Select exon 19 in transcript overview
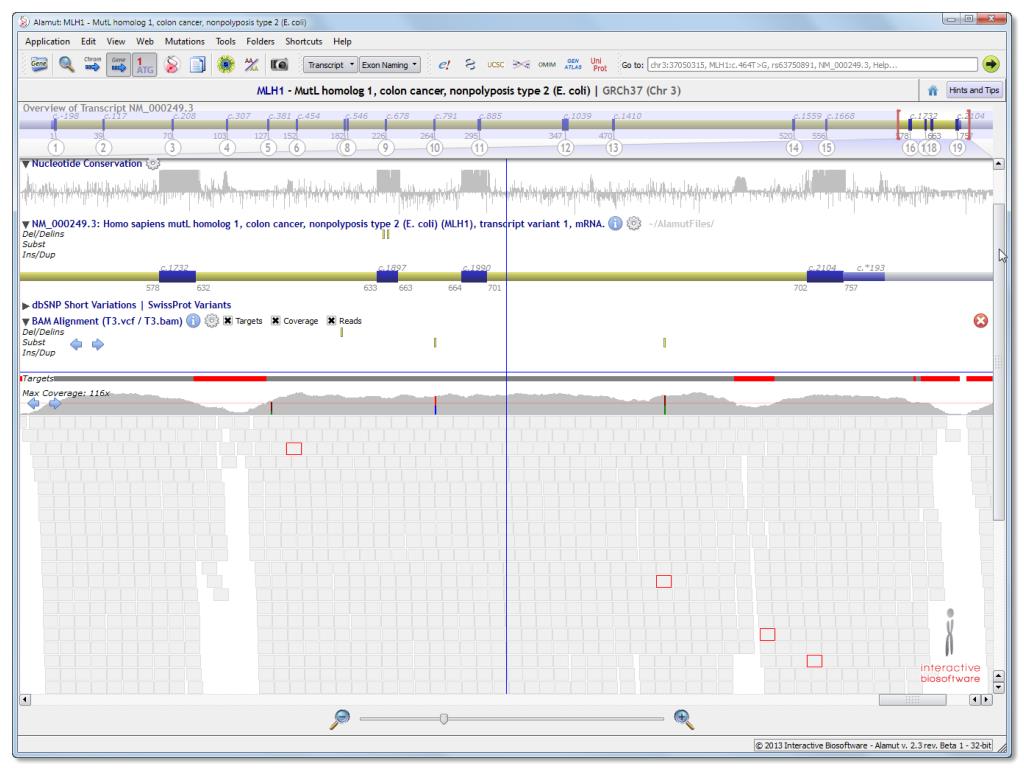 point(957,148)
